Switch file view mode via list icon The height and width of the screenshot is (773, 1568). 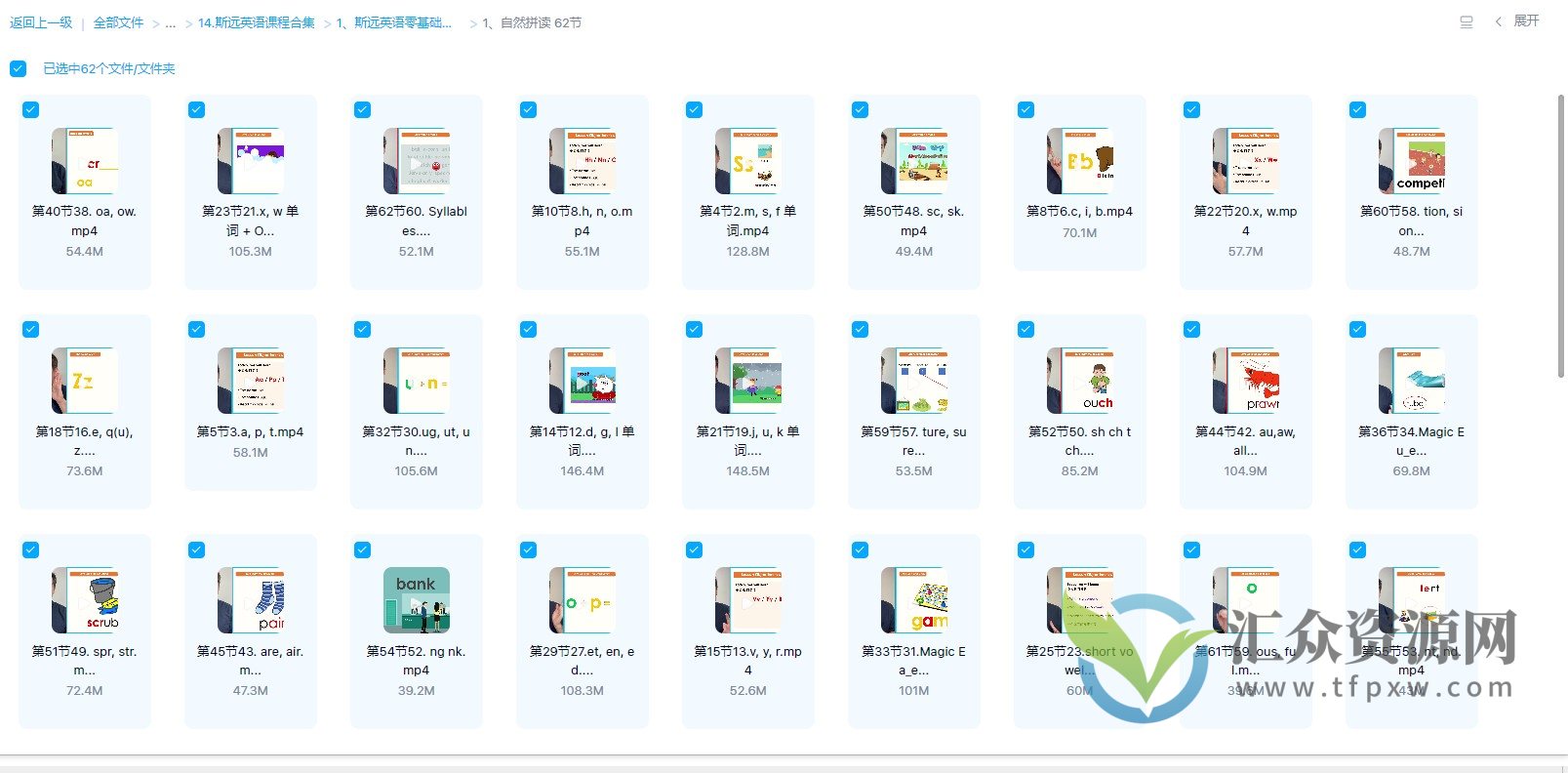tap(1466, 21)
